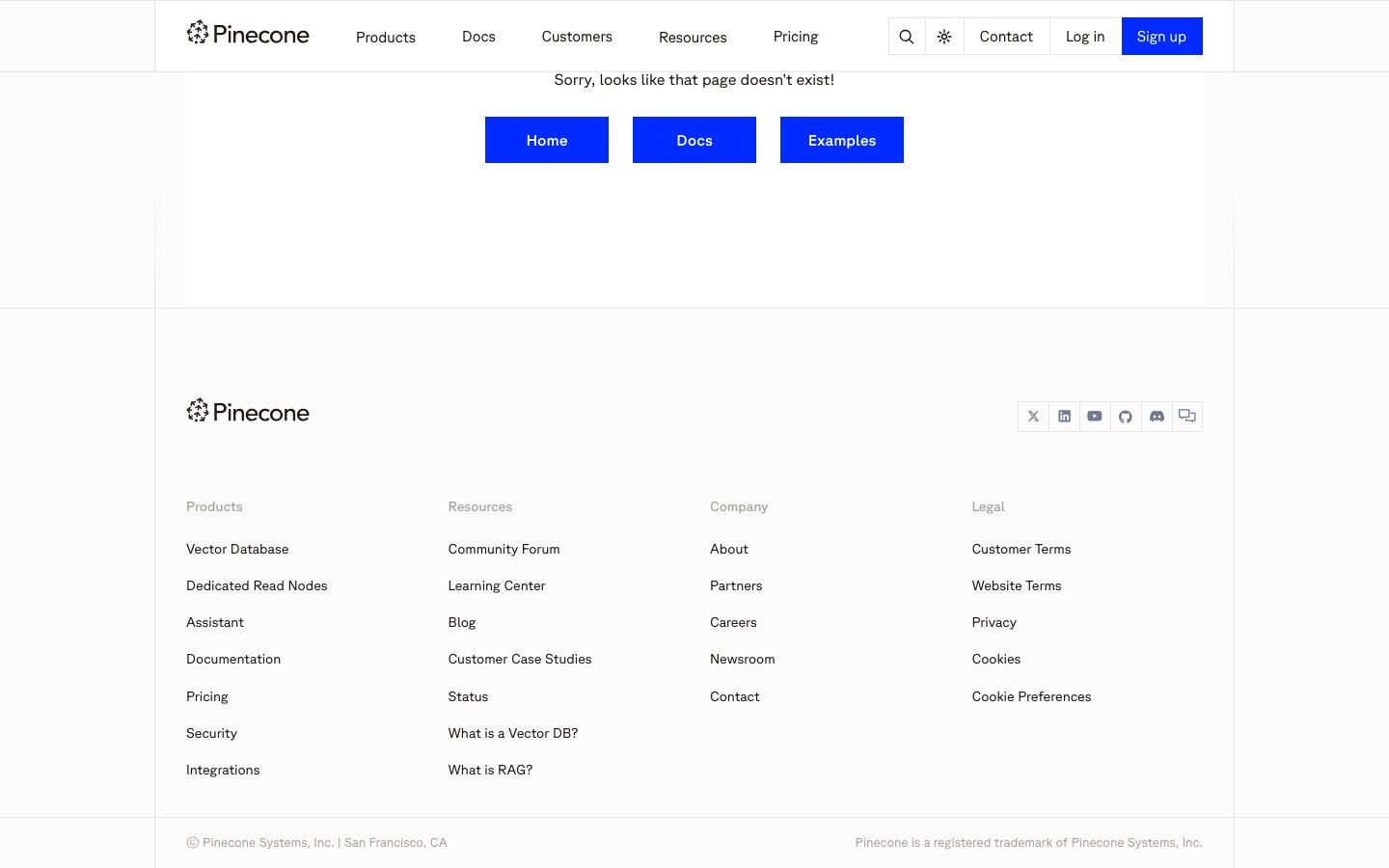This screenshot has width=1389, height=868.
Task: Toggle the light/dark theme sun icon
Action: (944, 37)
